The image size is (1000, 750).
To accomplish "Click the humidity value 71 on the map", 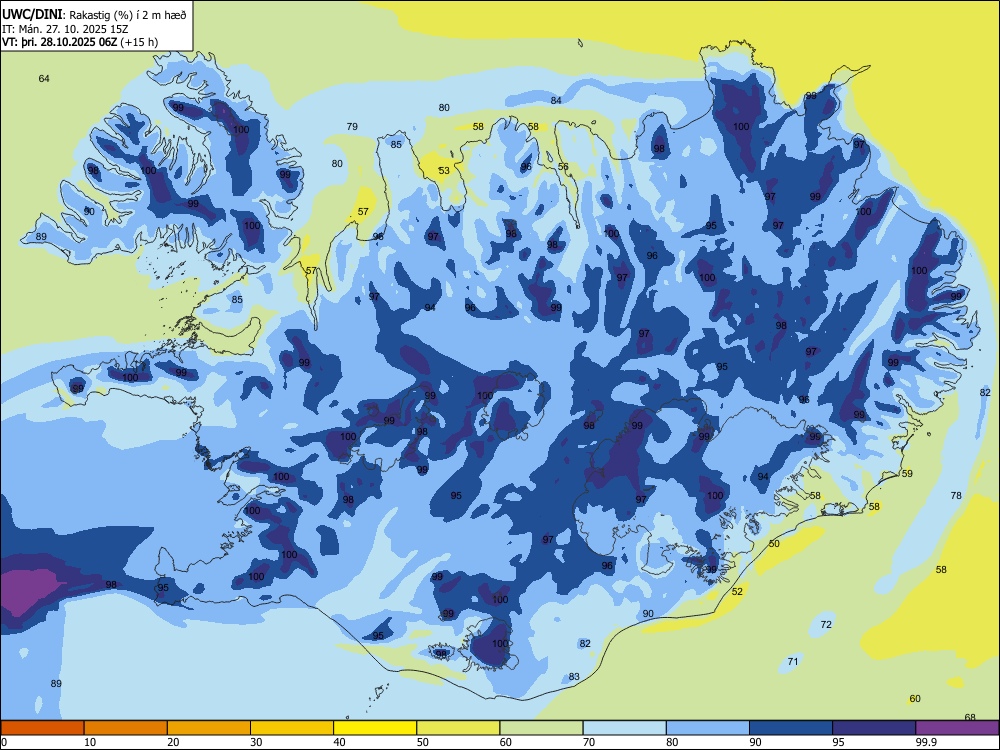I will (x=793, y=661).
